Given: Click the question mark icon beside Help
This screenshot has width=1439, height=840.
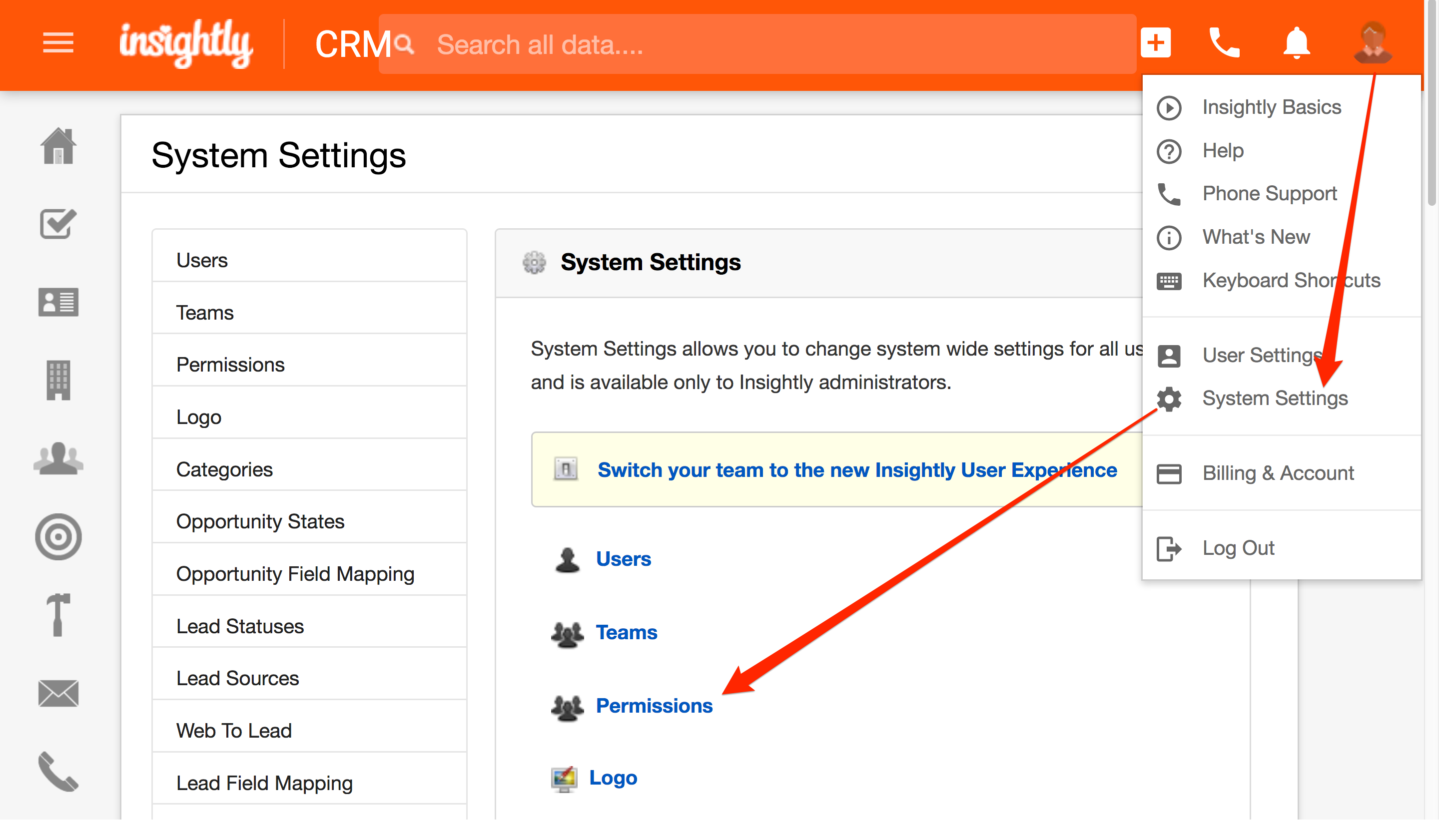Looking at the screenshot, I should coord(1169,151).
